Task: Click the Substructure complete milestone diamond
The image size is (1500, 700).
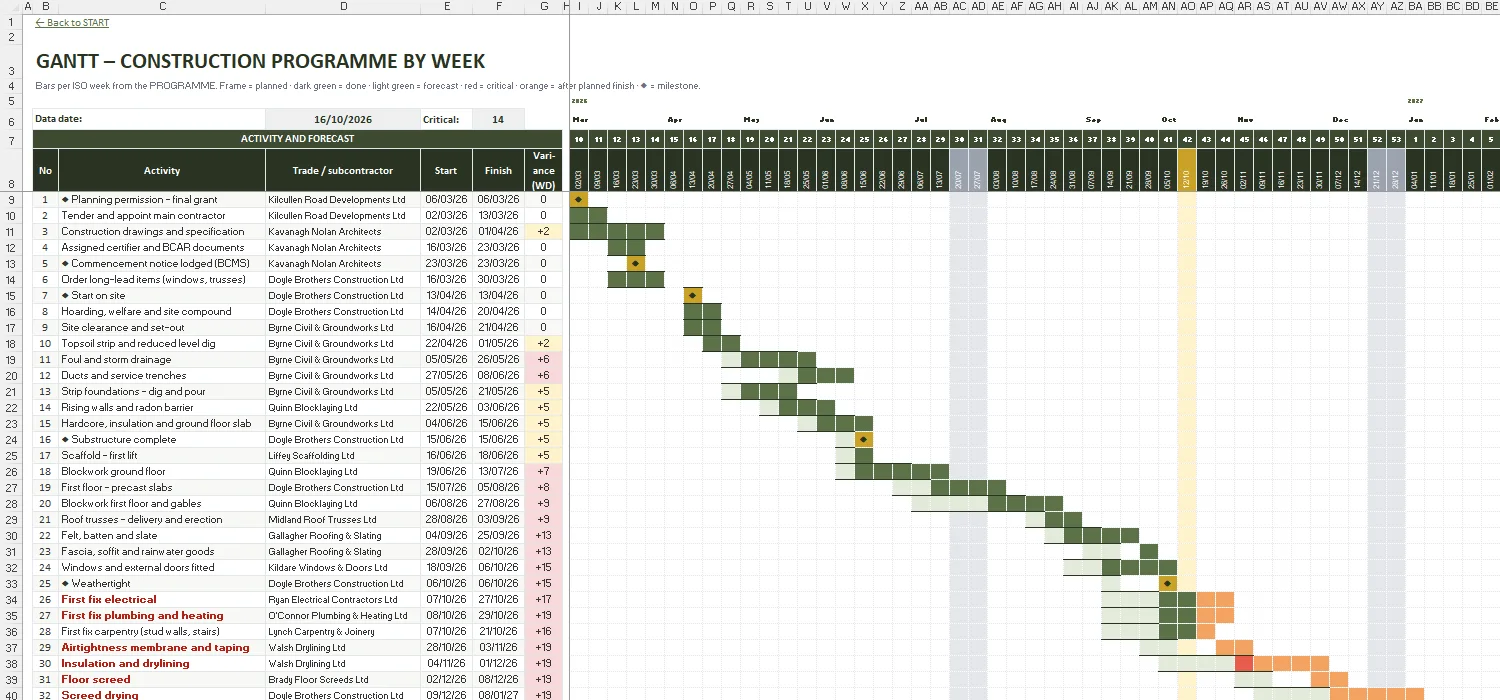Action: click(x=863, y=439)
